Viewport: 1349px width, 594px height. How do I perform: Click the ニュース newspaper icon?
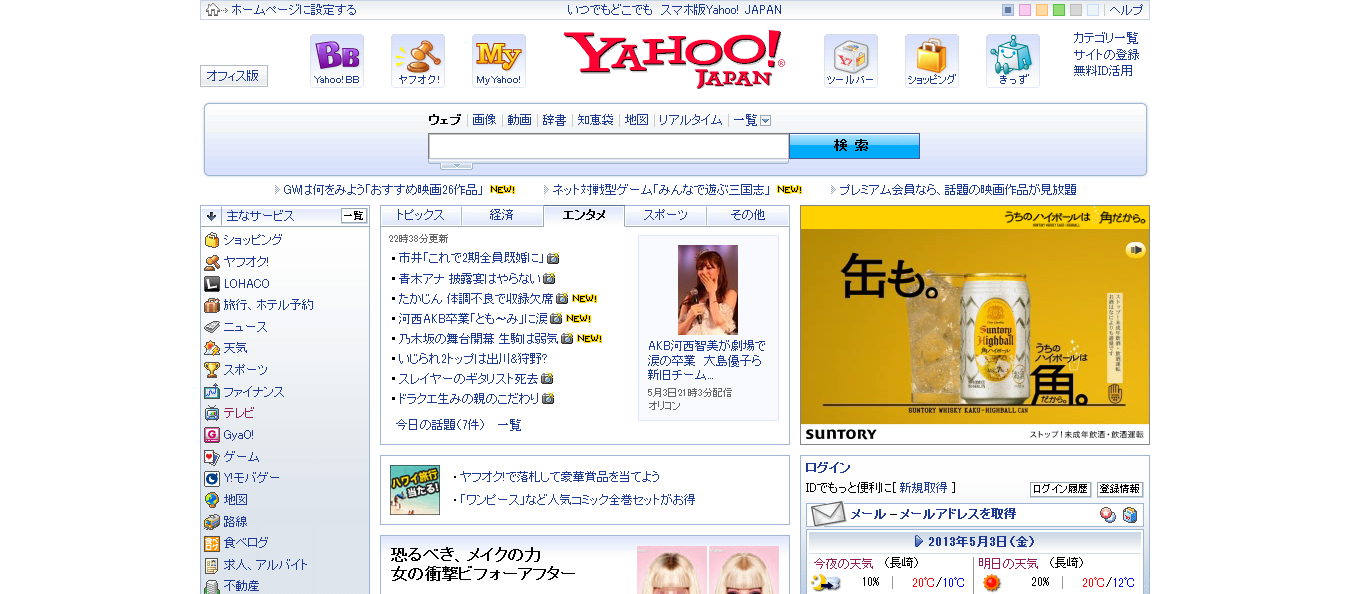click(x=212, y=327)
